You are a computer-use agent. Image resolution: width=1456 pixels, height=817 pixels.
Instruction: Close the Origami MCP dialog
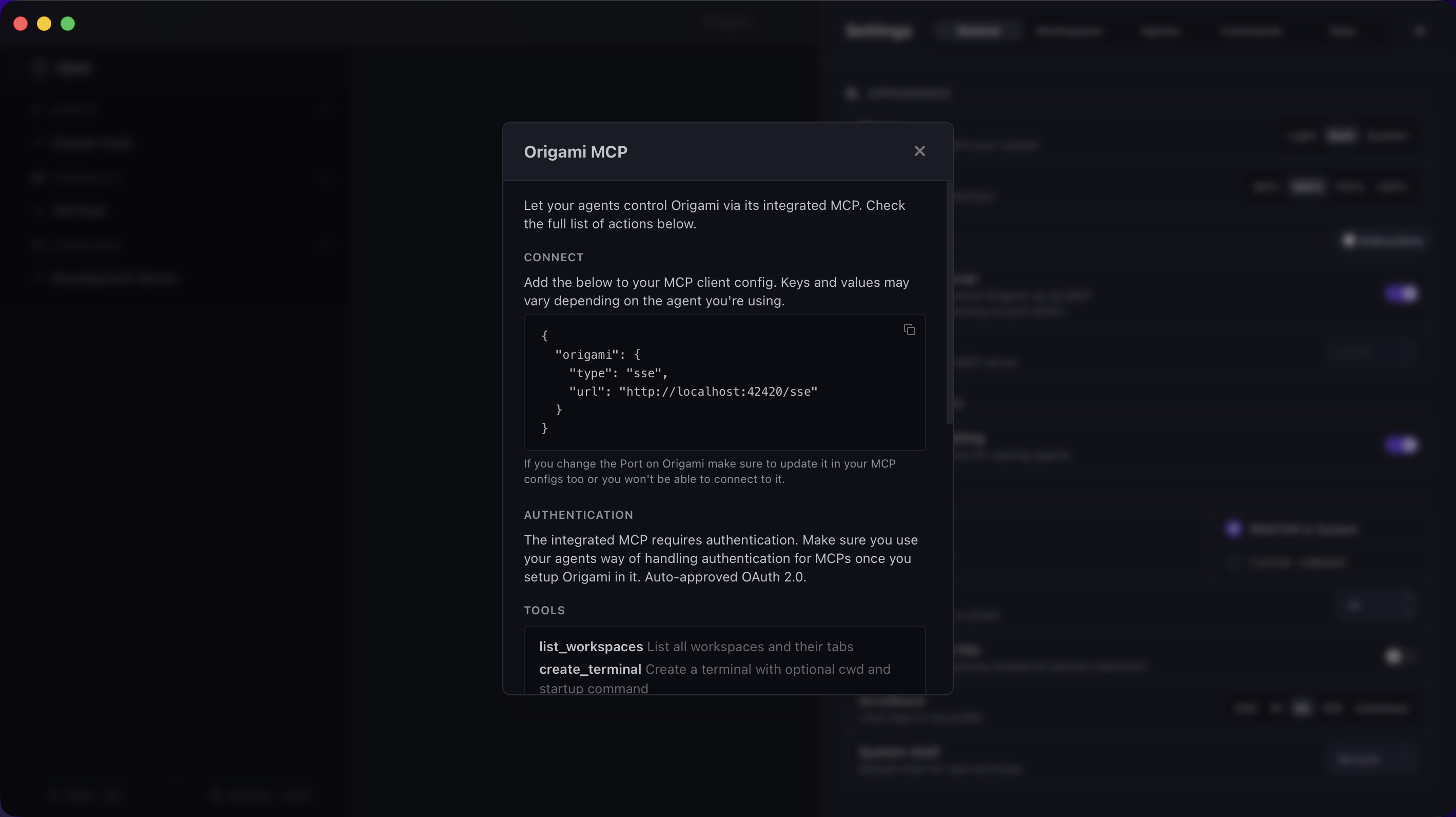919,151
